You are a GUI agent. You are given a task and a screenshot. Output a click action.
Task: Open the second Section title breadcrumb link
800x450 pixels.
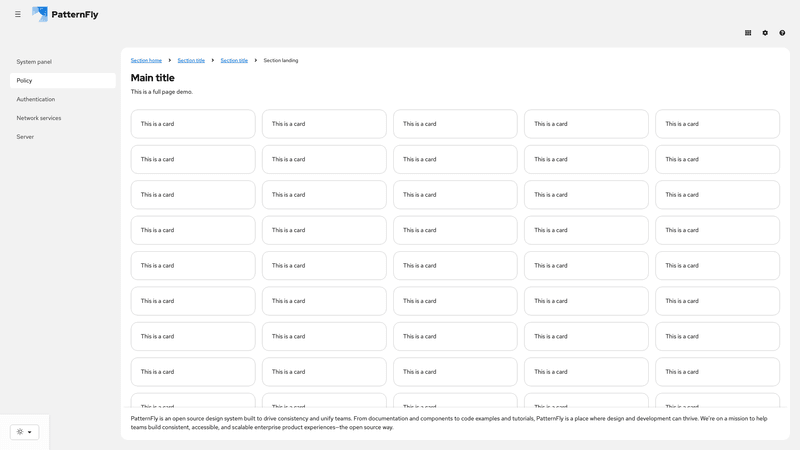point(234,60)
